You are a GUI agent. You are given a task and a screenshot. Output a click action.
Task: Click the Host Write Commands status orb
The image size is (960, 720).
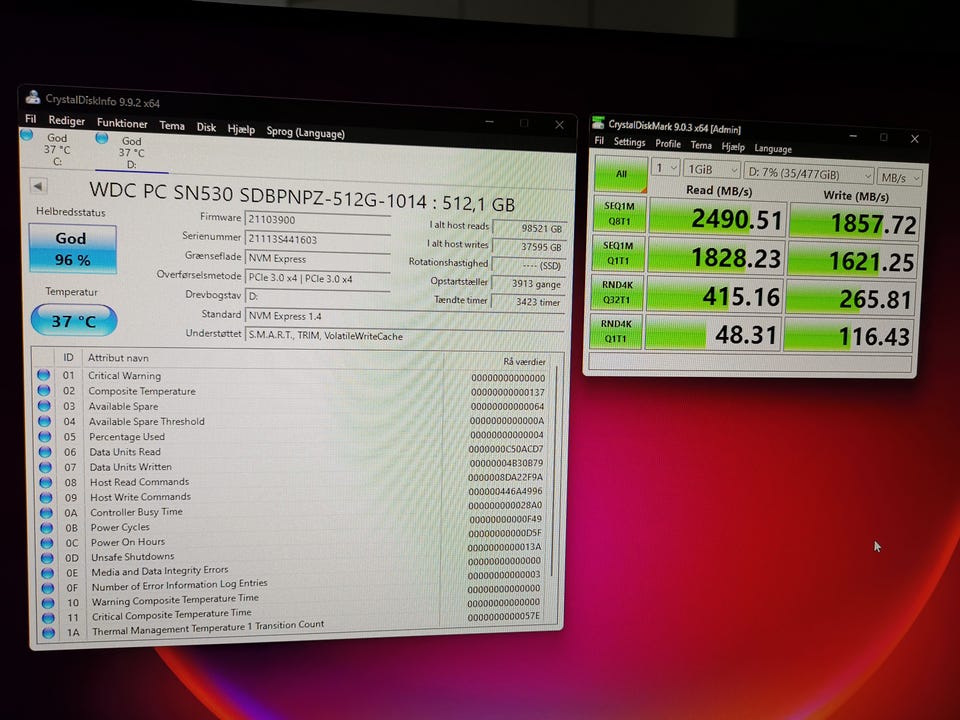pos(46,497)
